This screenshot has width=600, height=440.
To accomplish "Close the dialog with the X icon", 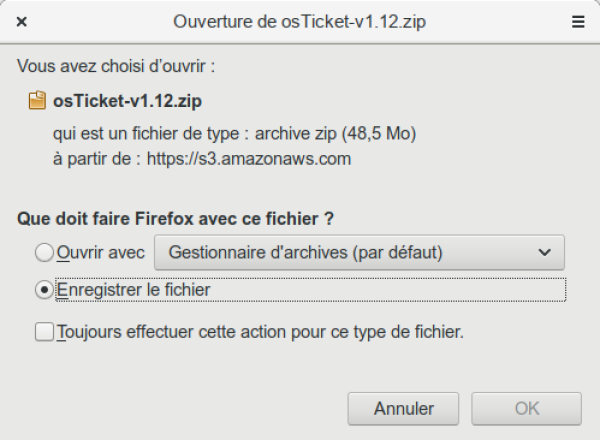I will click(x=22, y=20).
